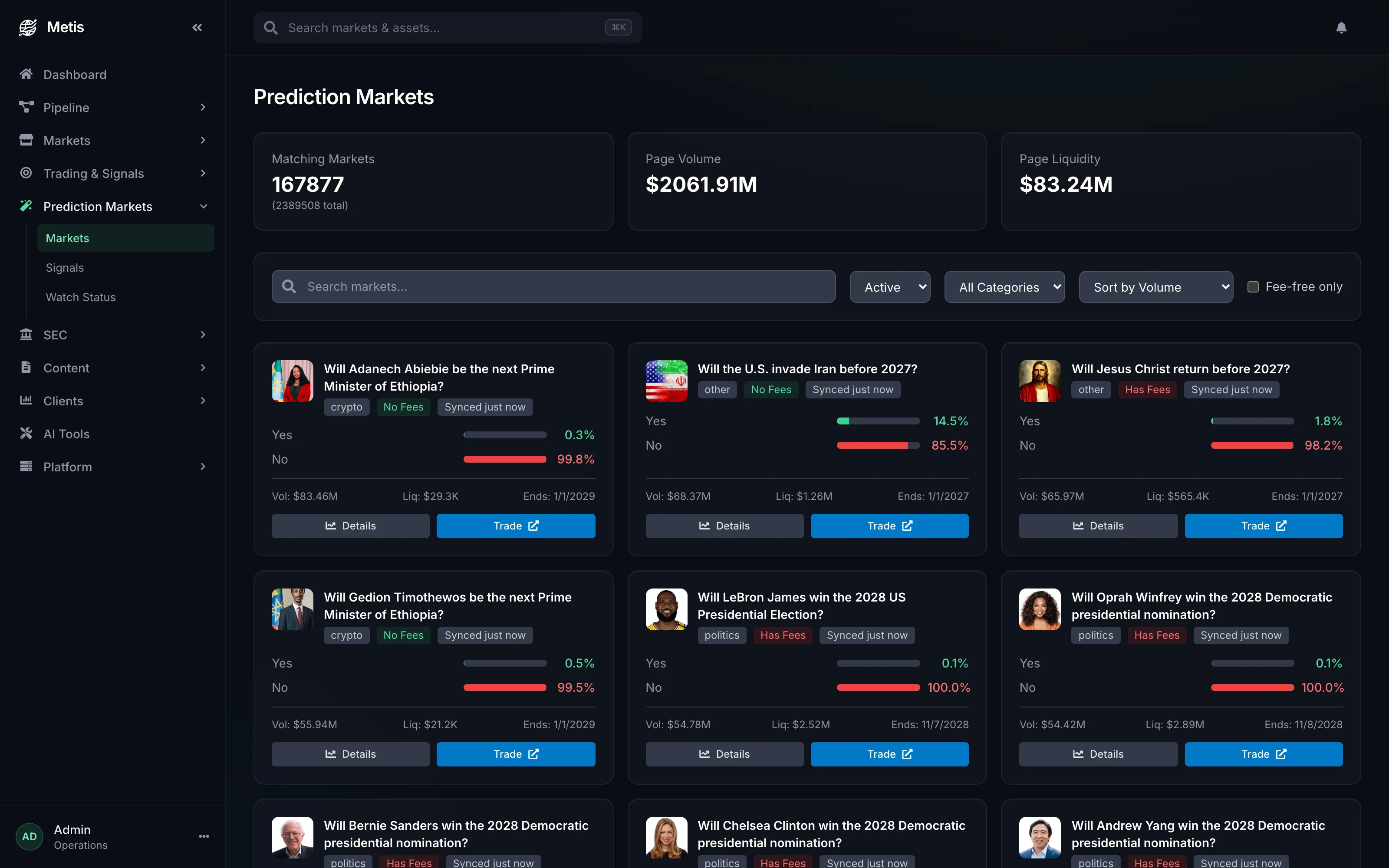The width and height of the screenshot is (1389, 868).
Task: Click the external-link icon on U.S. invade Iran Trade
Action: (908, 525)
